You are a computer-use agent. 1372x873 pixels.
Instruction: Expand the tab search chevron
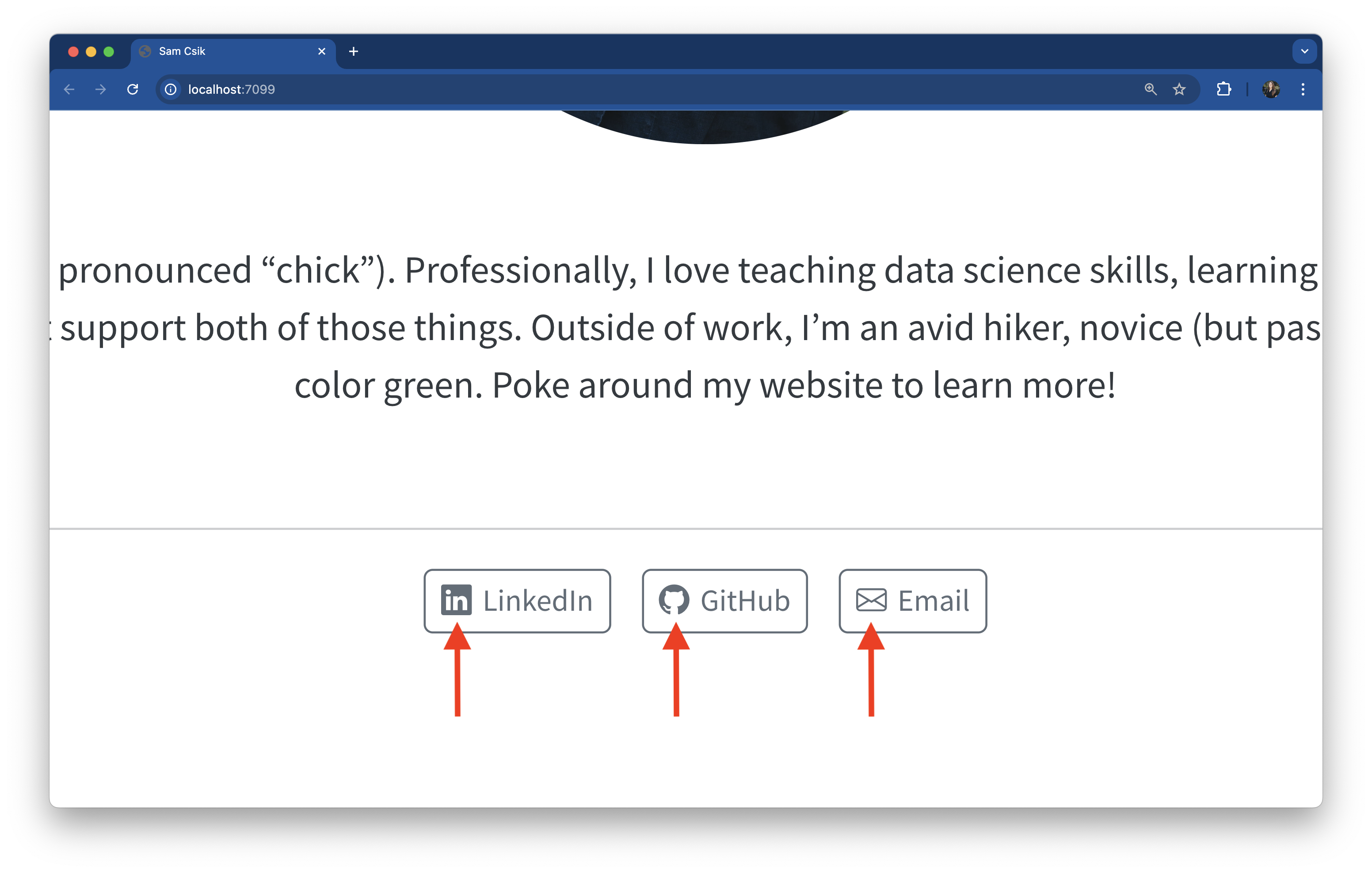tap(1304, 51)
